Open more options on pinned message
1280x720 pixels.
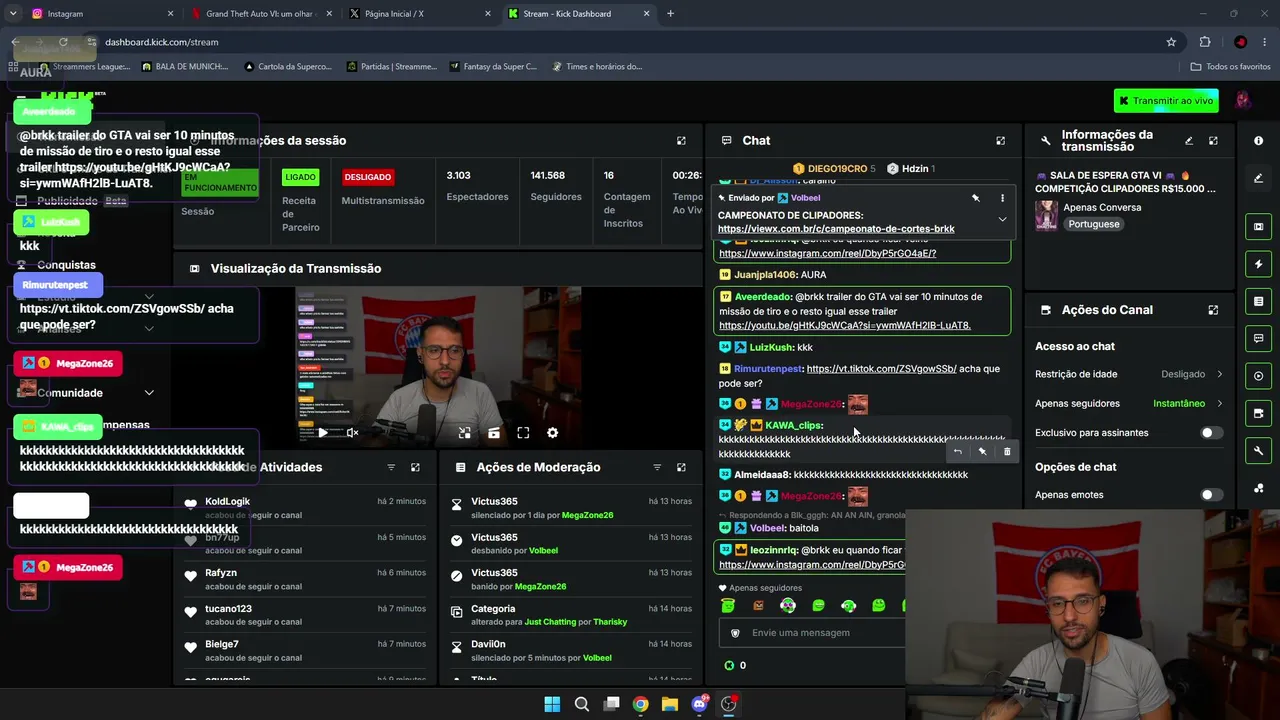pyautogui.click(x=1002, y=198)
